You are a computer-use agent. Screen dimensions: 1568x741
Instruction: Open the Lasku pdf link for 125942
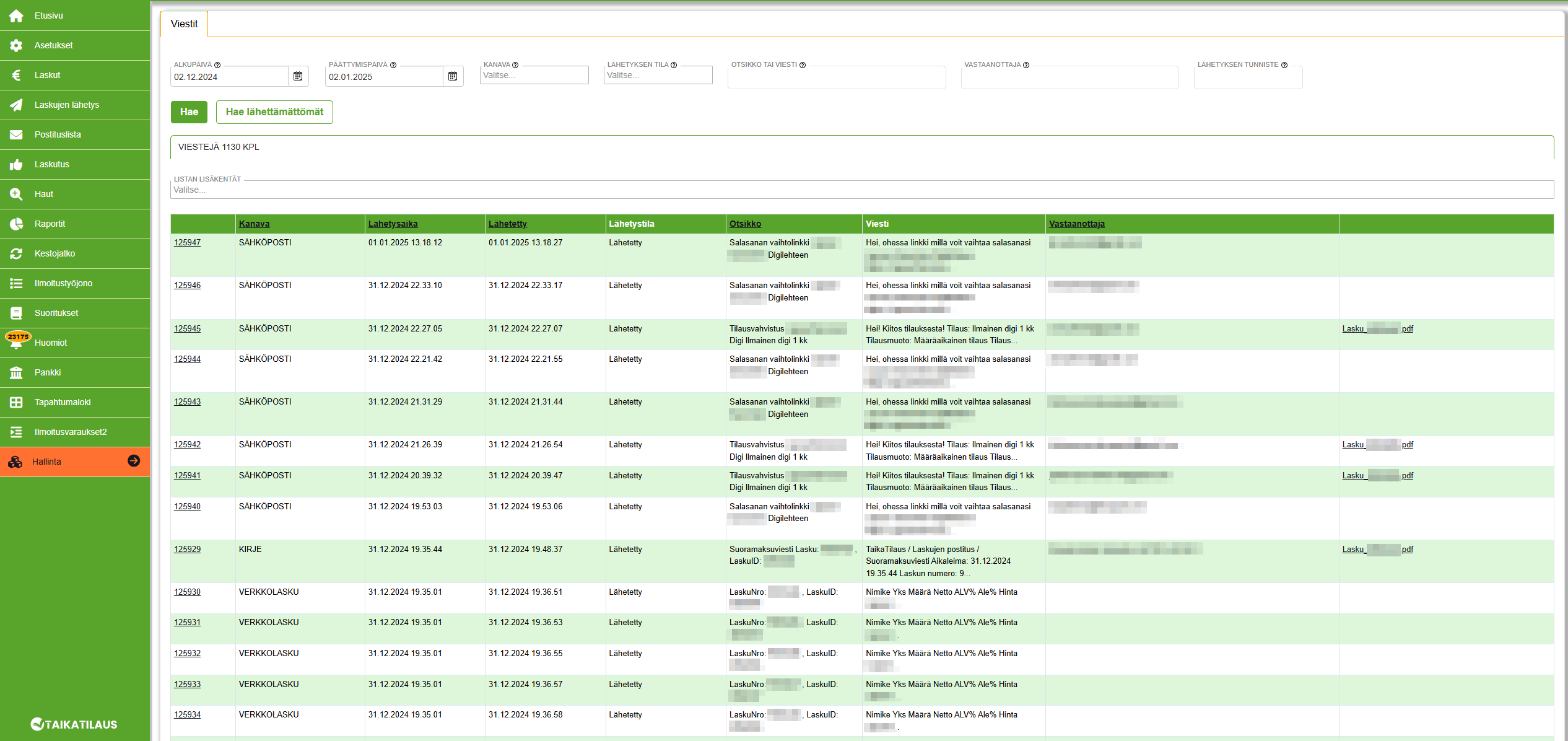point(1378,444)
